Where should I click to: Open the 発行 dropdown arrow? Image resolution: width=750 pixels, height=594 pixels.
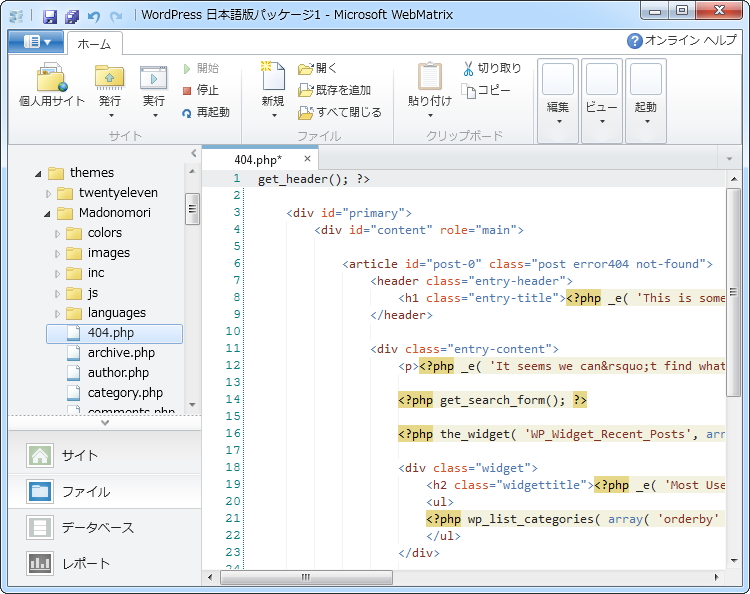pyautogui.click(x=111, y=115)
